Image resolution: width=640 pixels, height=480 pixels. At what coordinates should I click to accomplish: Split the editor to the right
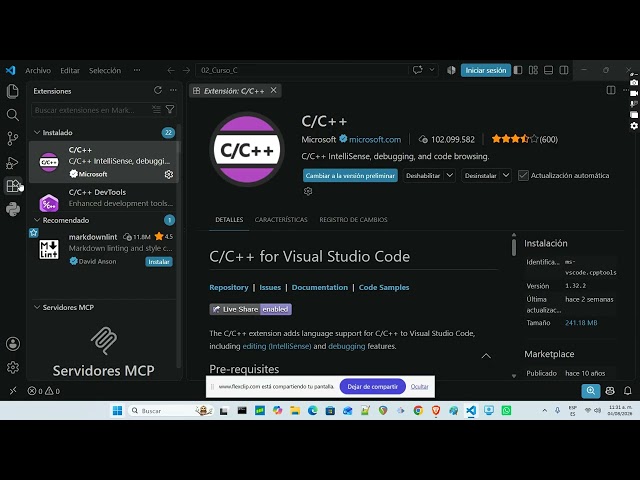click(x=611, y=90)
